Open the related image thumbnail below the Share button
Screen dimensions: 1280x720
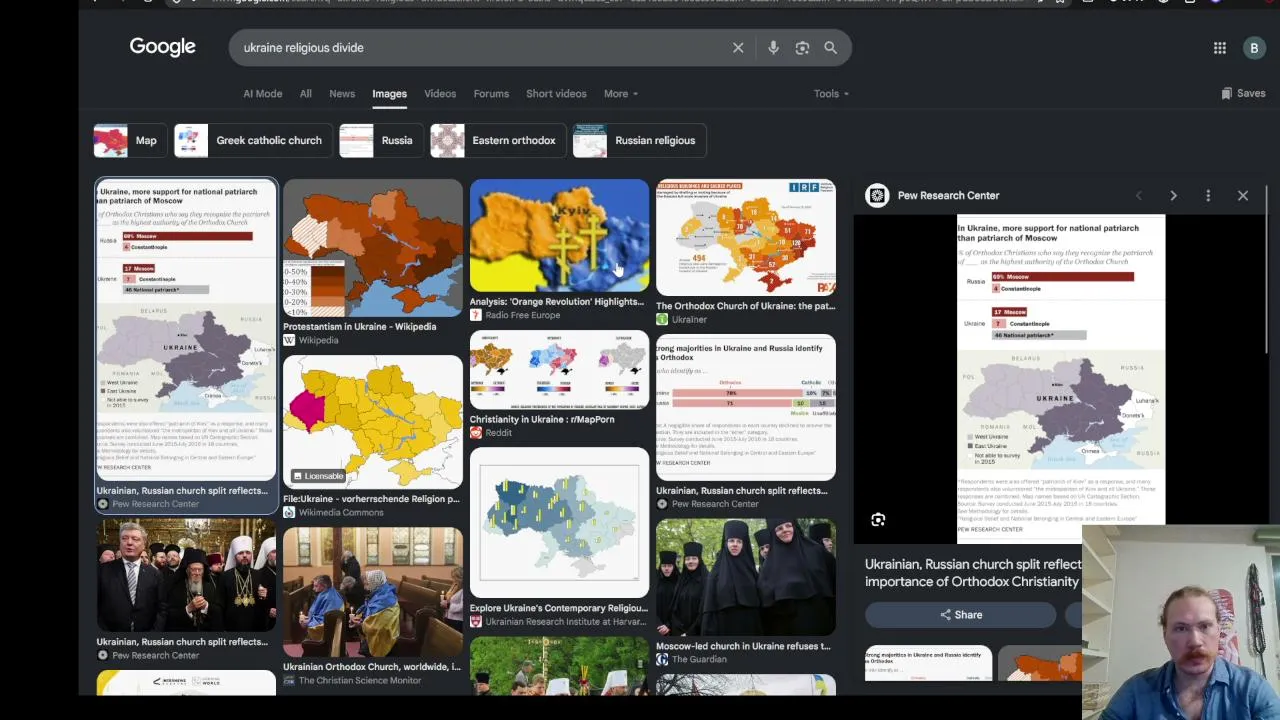928,664
